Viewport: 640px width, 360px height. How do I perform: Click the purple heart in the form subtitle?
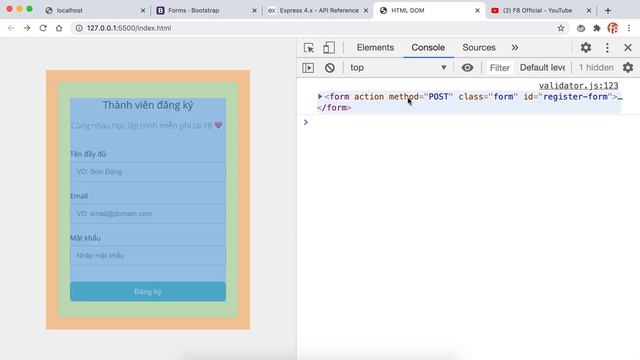pos(218,125)
